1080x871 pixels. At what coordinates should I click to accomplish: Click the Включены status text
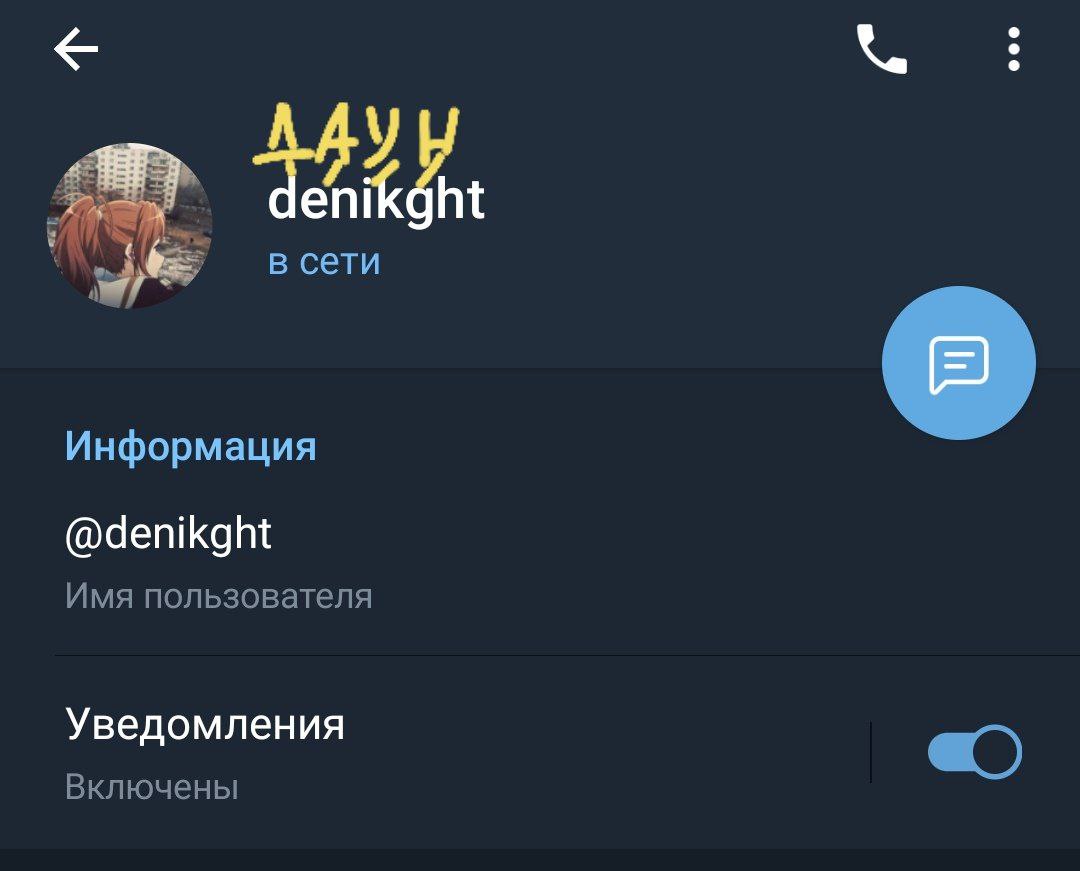pos(152,788)
